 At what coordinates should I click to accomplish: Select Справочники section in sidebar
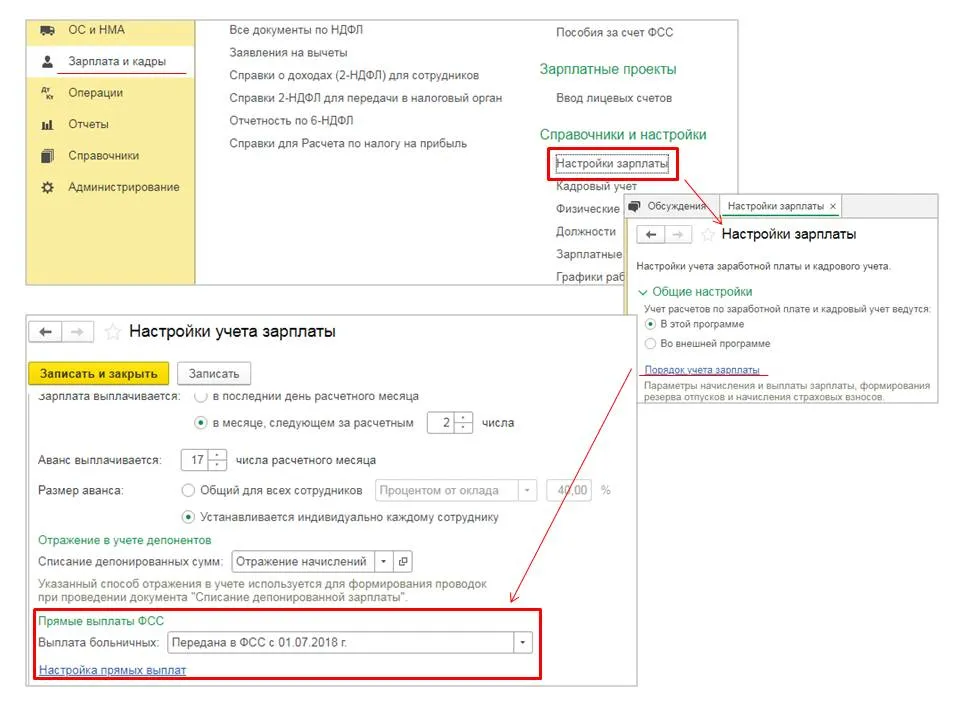coord(103,156)
